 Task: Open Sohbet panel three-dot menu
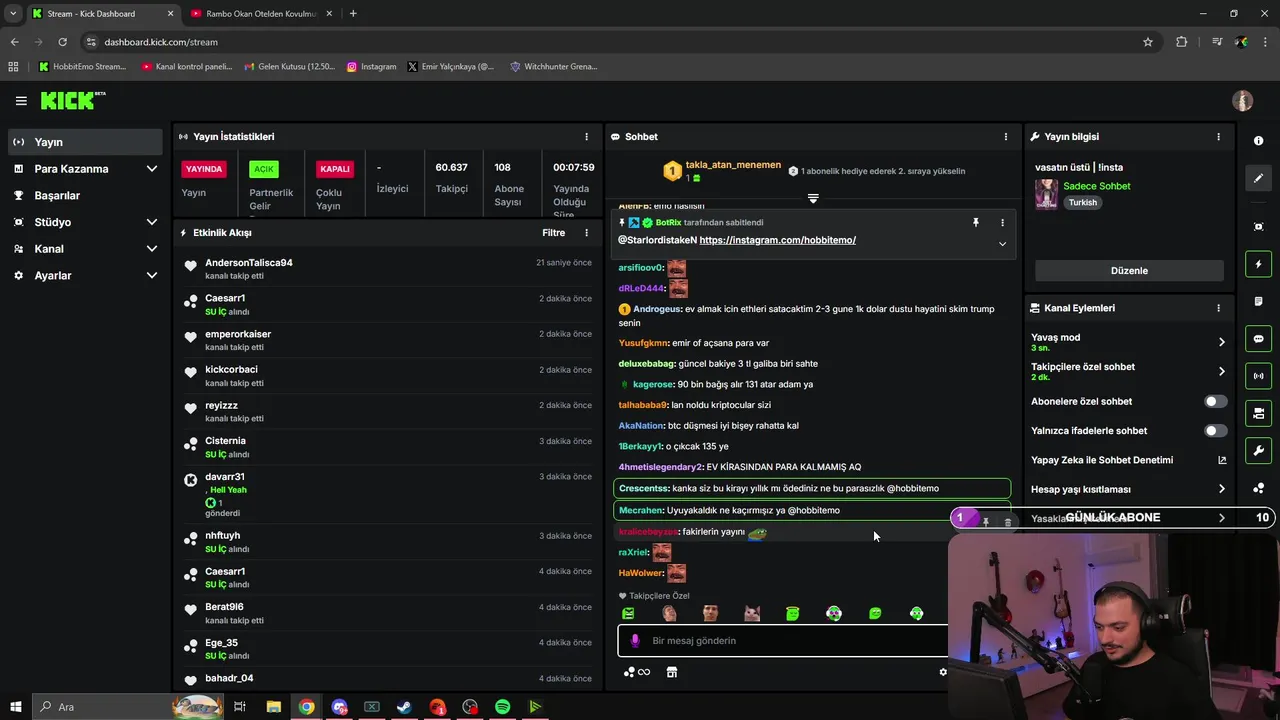[x=1006, y=137]
